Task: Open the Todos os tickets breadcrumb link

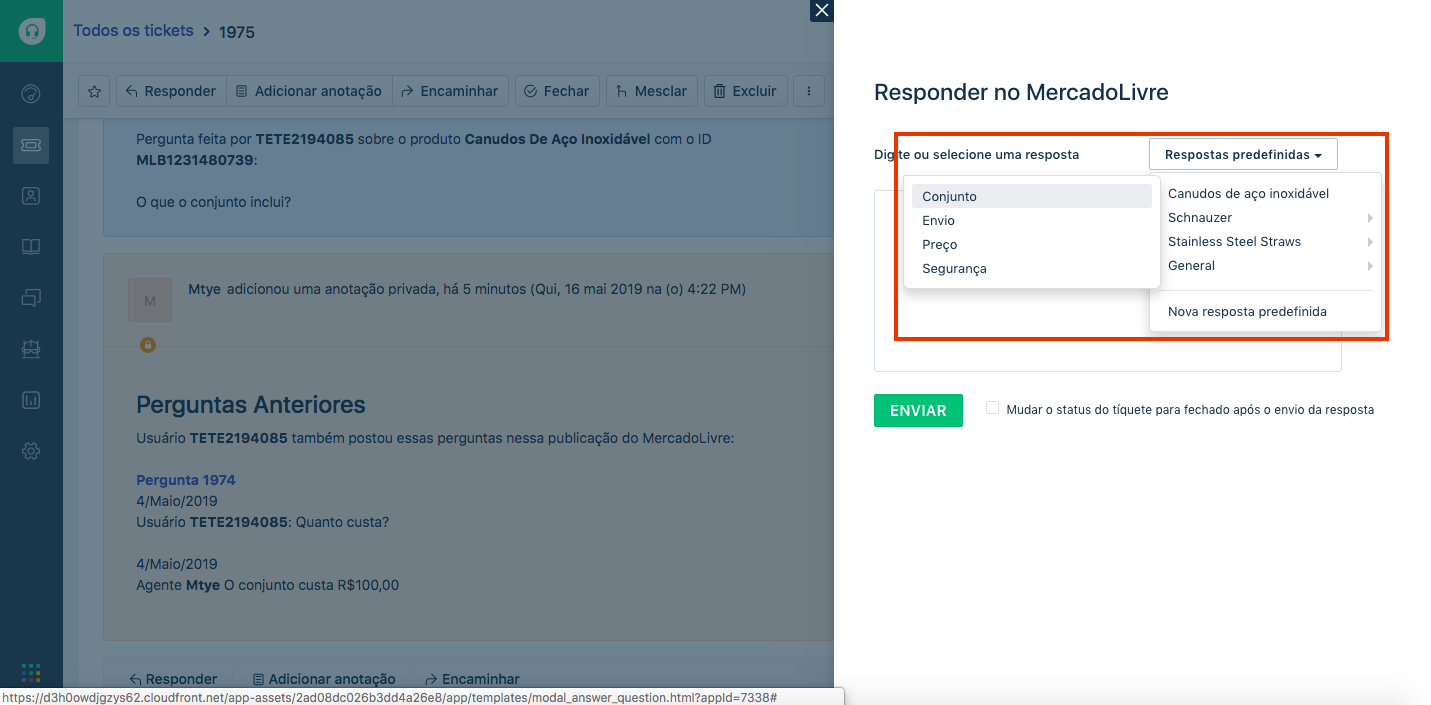Action: (x=133, y=31)
